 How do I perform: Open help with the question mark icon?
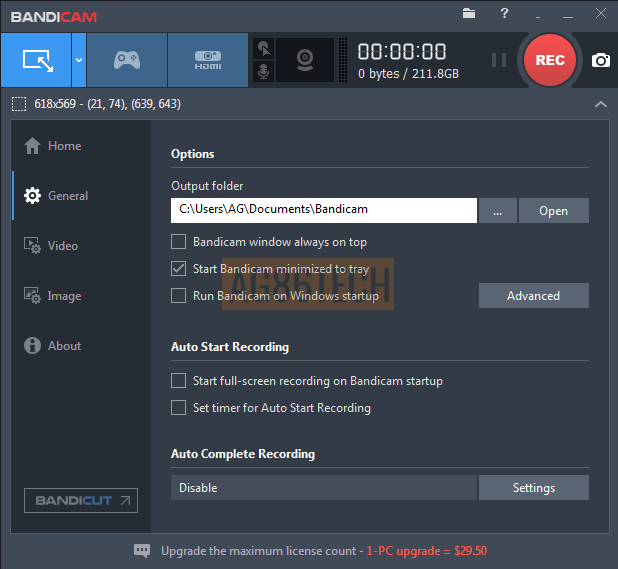point(504,13)
